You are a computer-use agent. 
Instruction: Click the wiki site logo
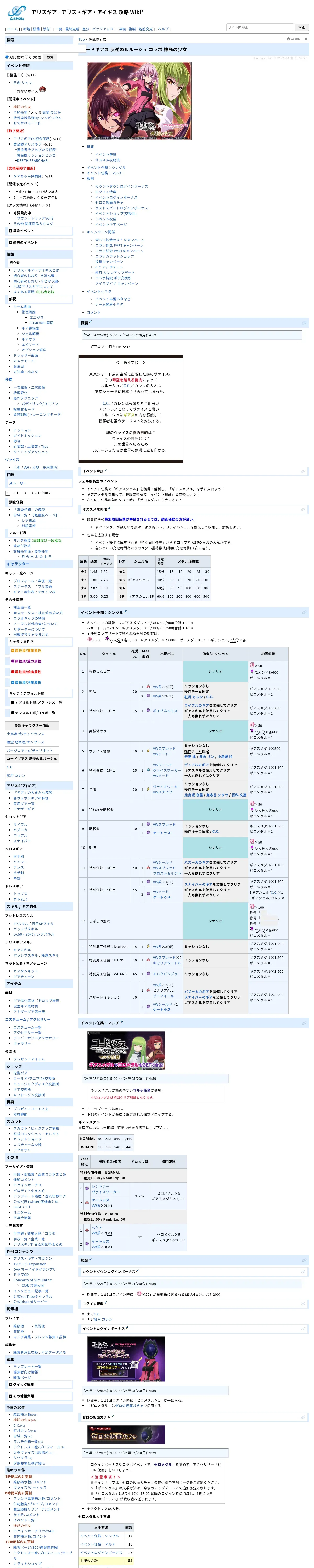pyautogui.click(x=16, y=12)
